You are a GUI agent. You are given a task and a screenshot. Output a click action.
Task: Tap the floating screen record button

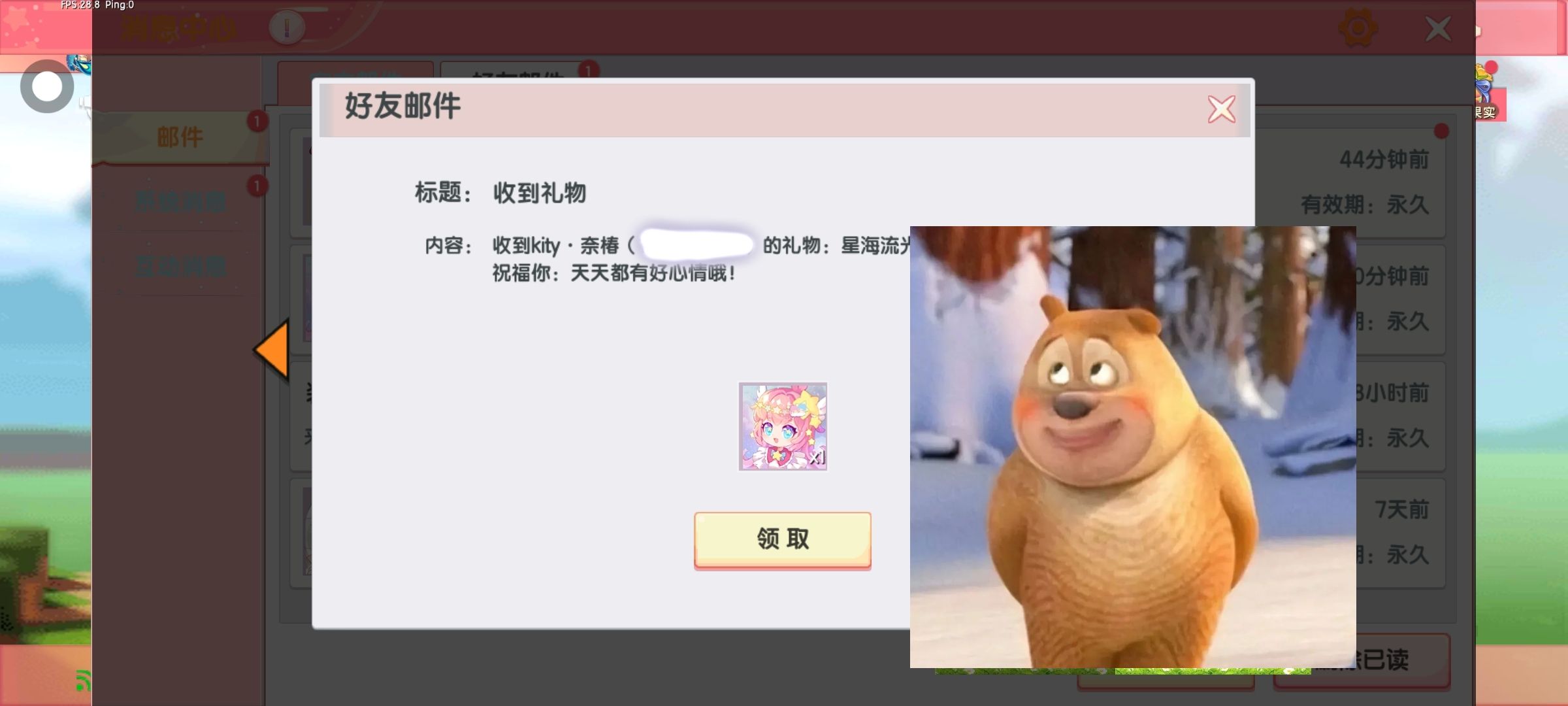[46, 86]
